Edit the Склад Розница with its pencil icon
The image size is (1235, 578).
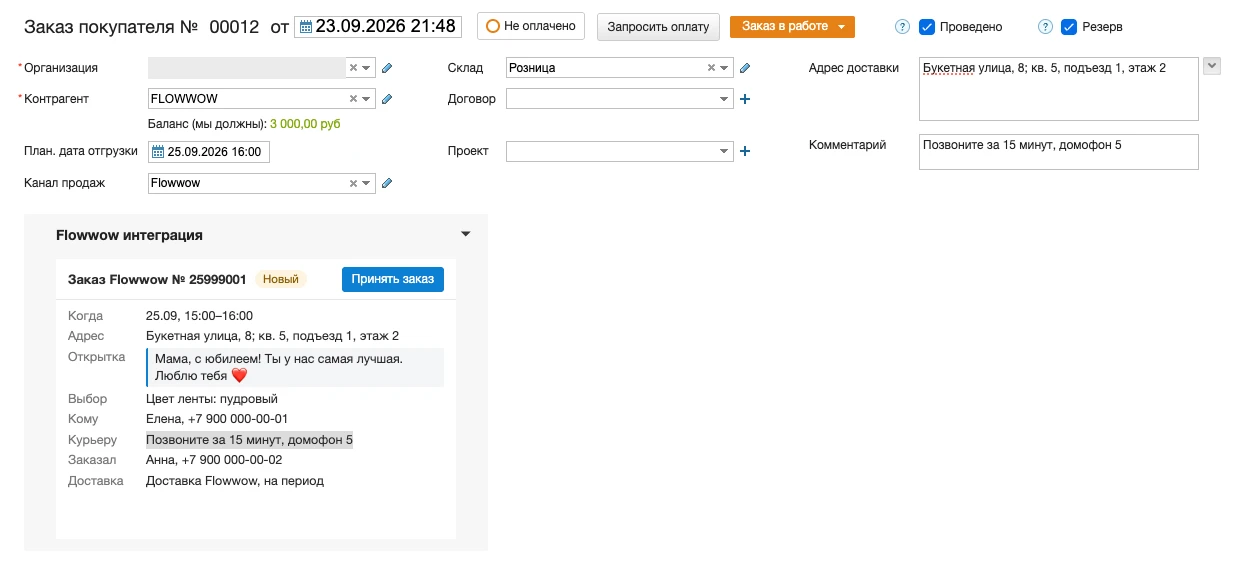744,68
